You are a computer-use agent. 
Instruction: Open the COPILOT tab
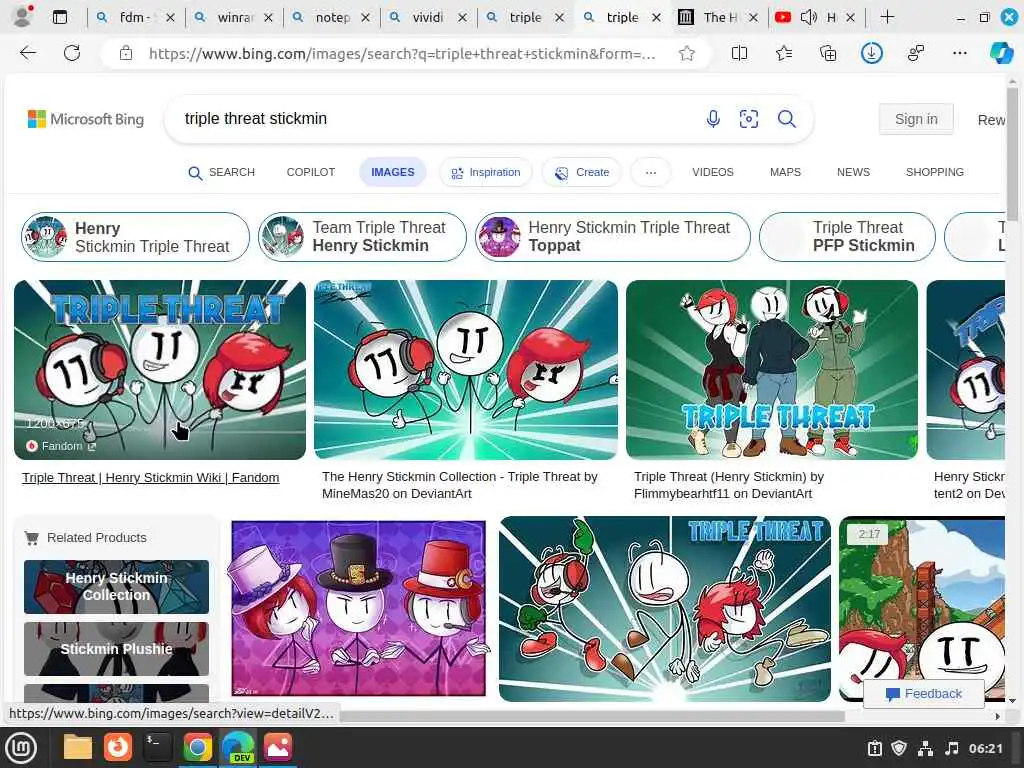311,172
